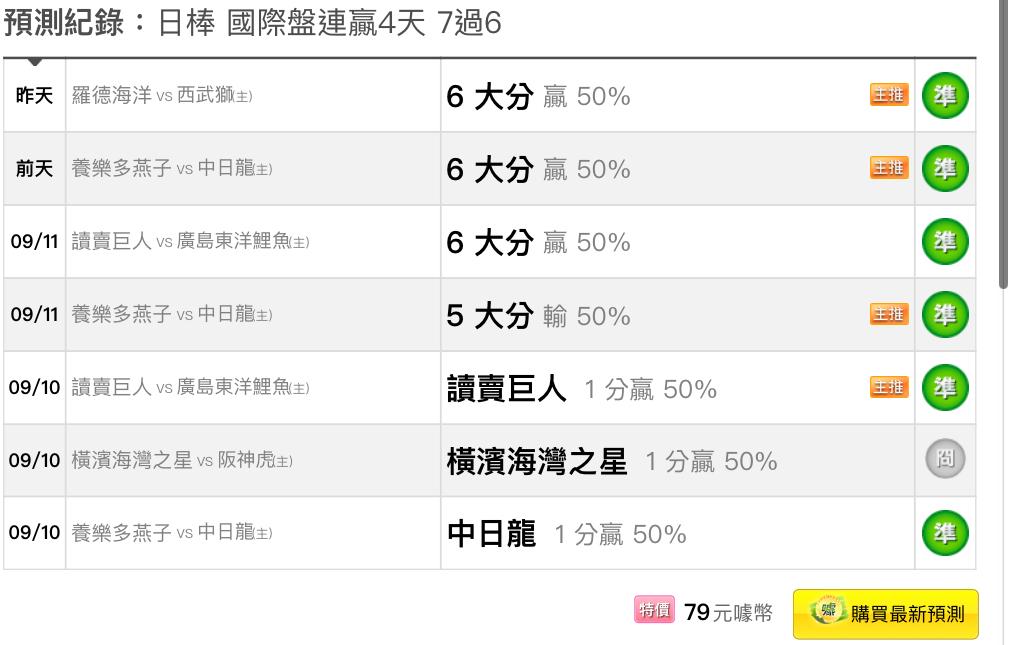Click green 準 icon for 羅德海洋 vs 西武獅

point(945,95)
